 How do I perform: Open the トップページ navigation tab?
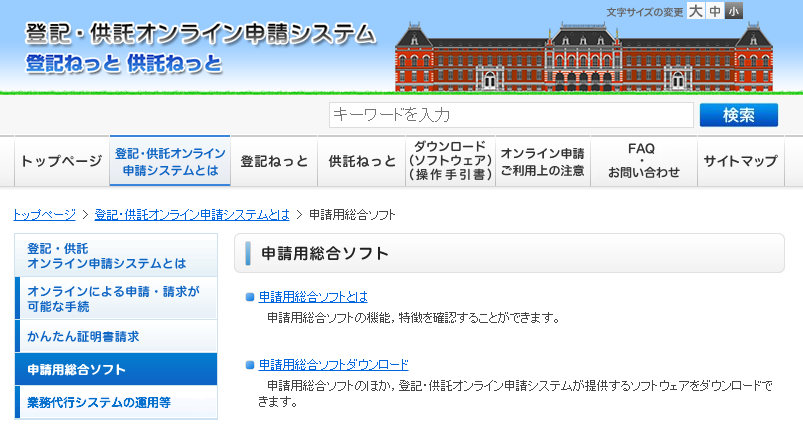(x=61, y=161)
